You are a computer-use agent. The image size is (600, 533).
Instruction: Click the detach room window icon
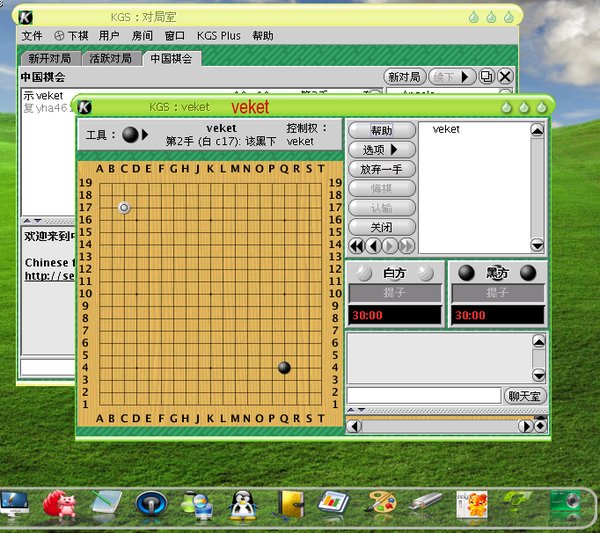point(487,77)
